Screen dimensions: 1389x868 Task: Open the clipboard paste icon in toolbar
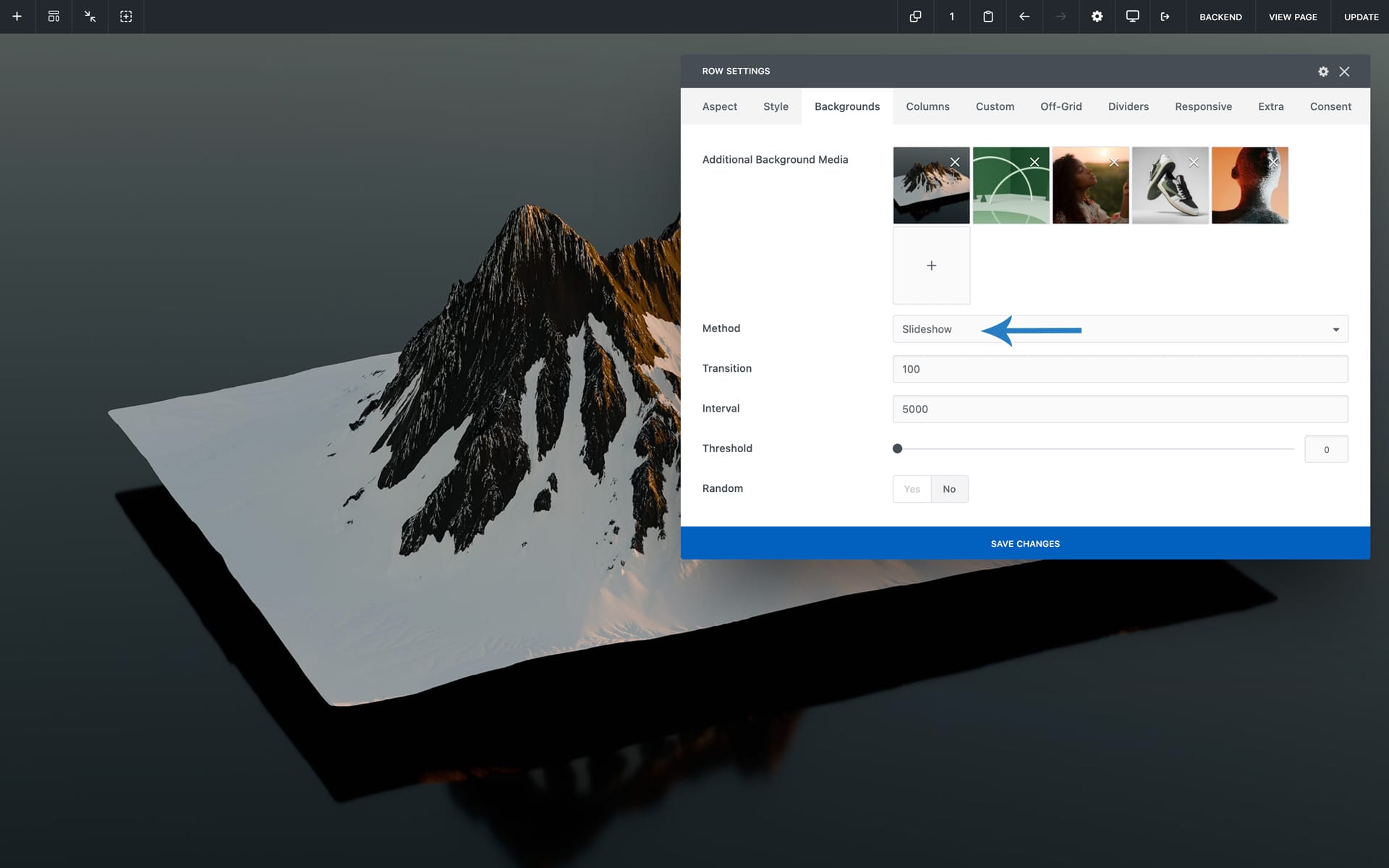987,17
